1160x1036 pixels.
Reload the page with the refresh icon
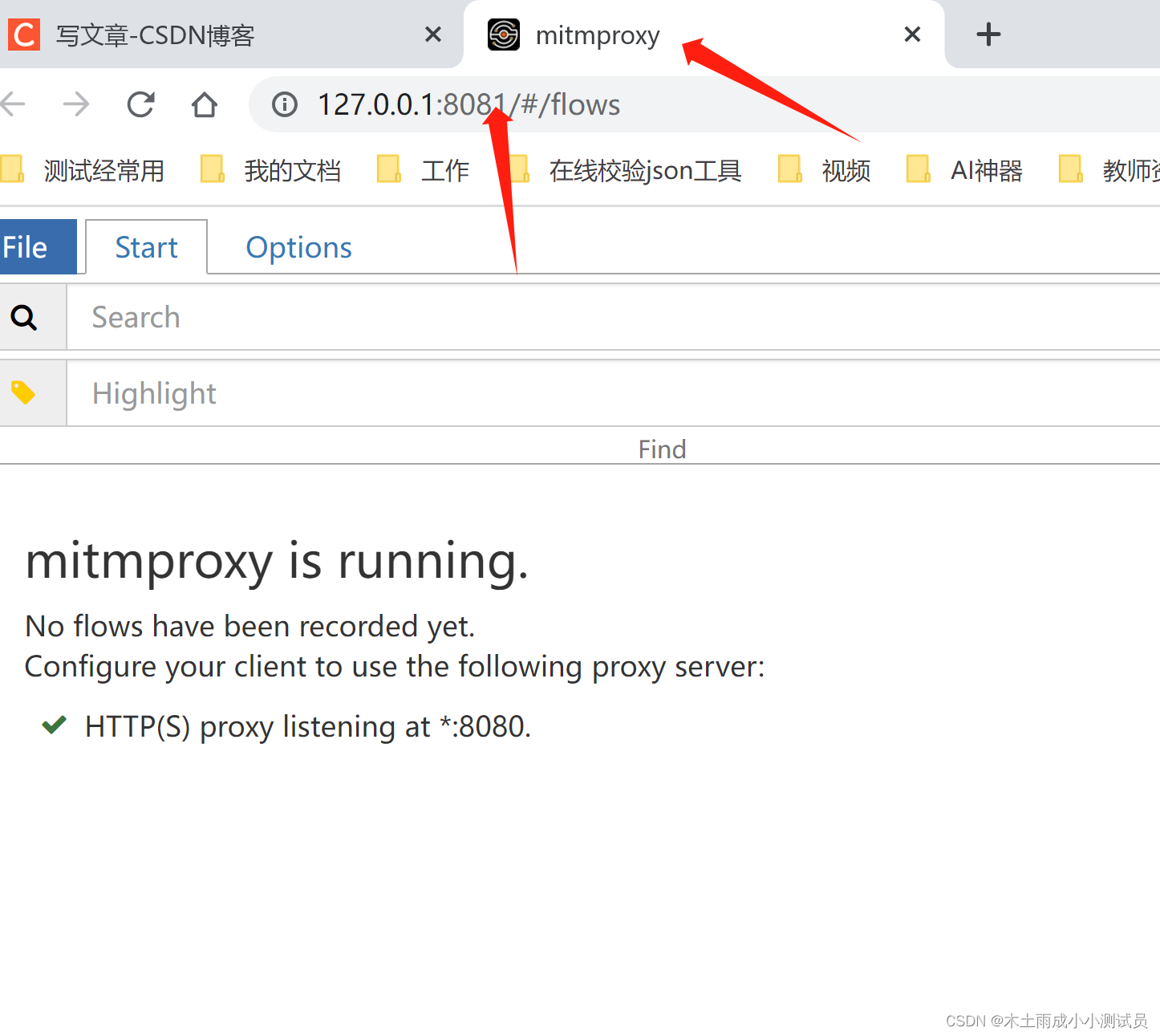click(x=141, y=104)
